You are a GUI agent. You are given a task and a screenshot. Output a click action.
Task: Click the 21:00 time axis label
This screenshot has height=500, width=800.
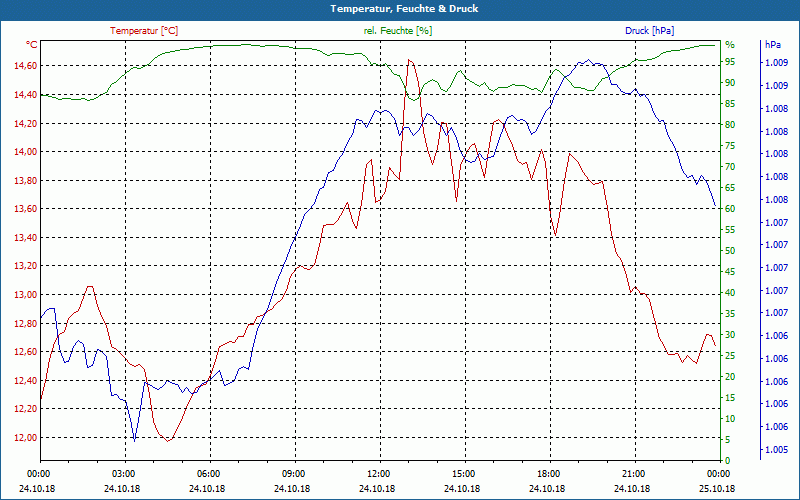pyautogui.click(x=632, y=473)
